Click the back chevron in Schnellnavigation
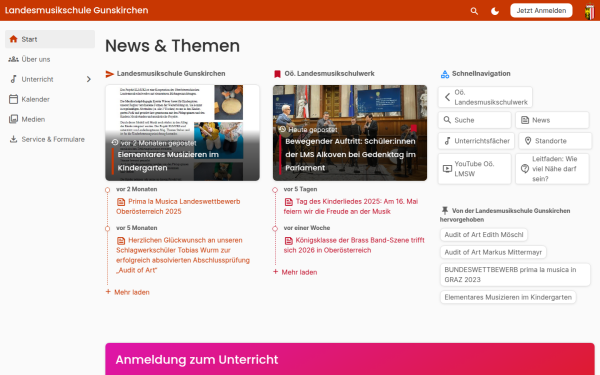The width and height of the screenshot is (600, 375). click(447, 97)
